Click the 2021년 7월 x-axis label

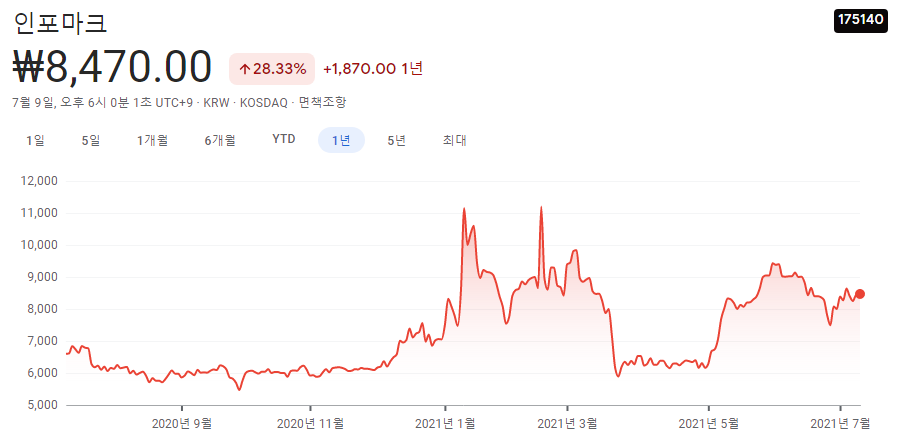coord(840,424)
